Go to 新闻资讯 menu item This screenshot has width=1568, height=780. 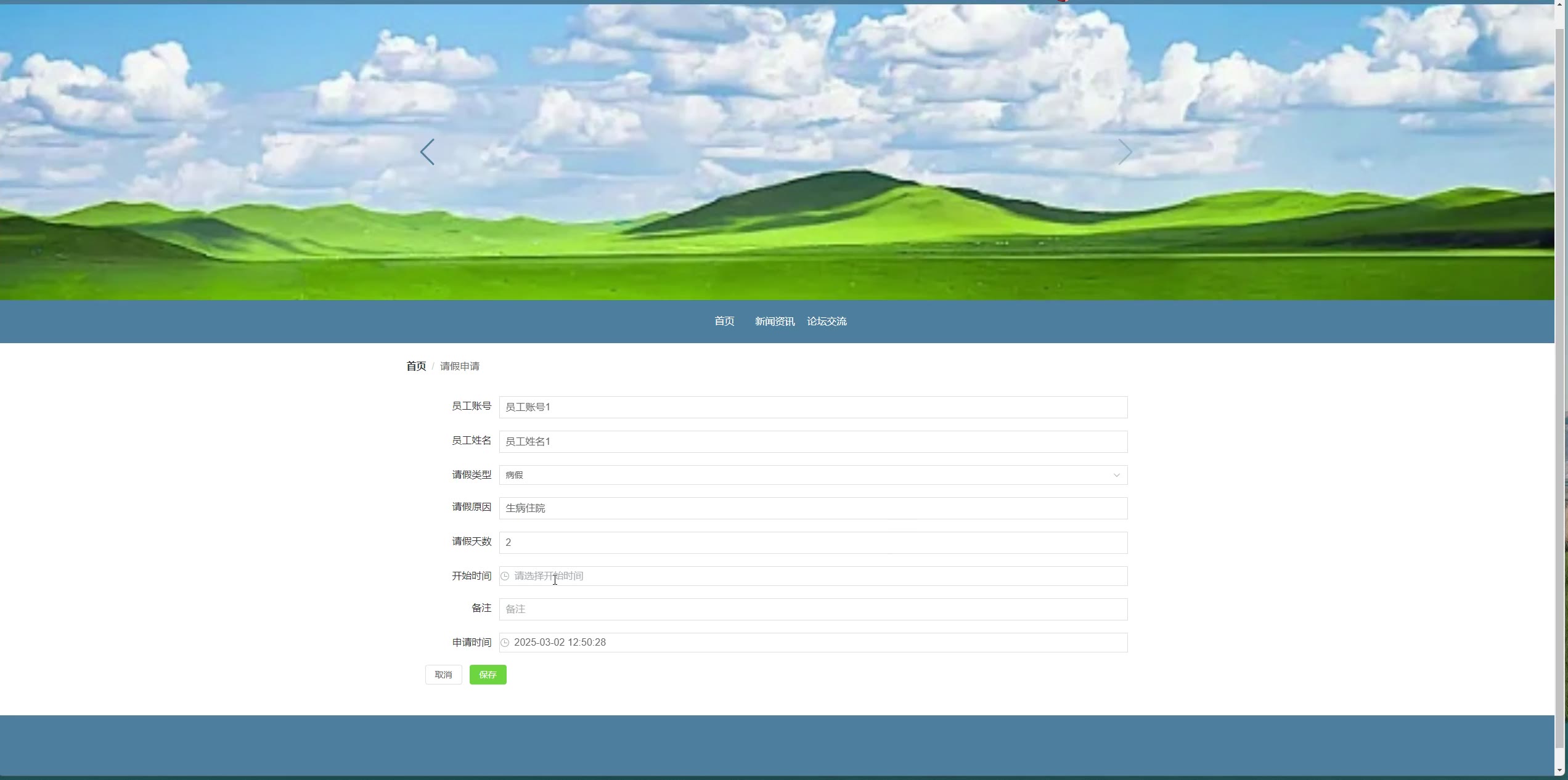coord(775,322)
